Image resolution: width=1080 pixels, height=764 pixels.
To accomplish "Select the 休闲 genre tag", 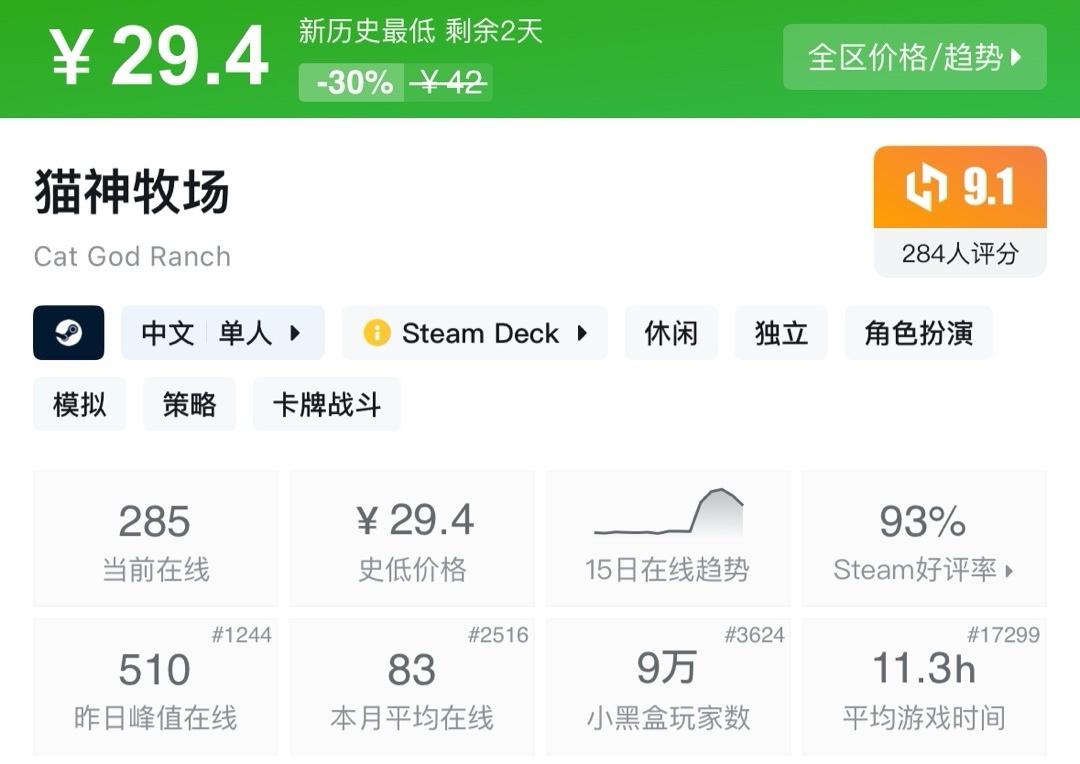I will tap(671, 333).
